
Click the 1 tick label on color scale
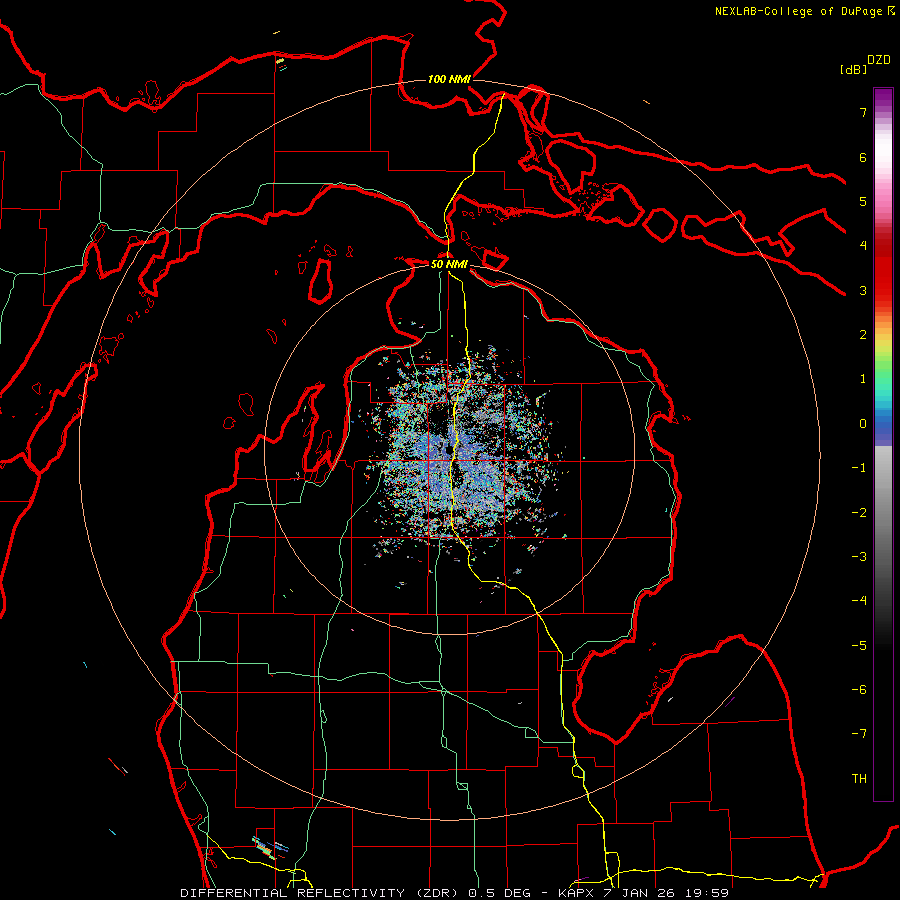click(863, 379)
